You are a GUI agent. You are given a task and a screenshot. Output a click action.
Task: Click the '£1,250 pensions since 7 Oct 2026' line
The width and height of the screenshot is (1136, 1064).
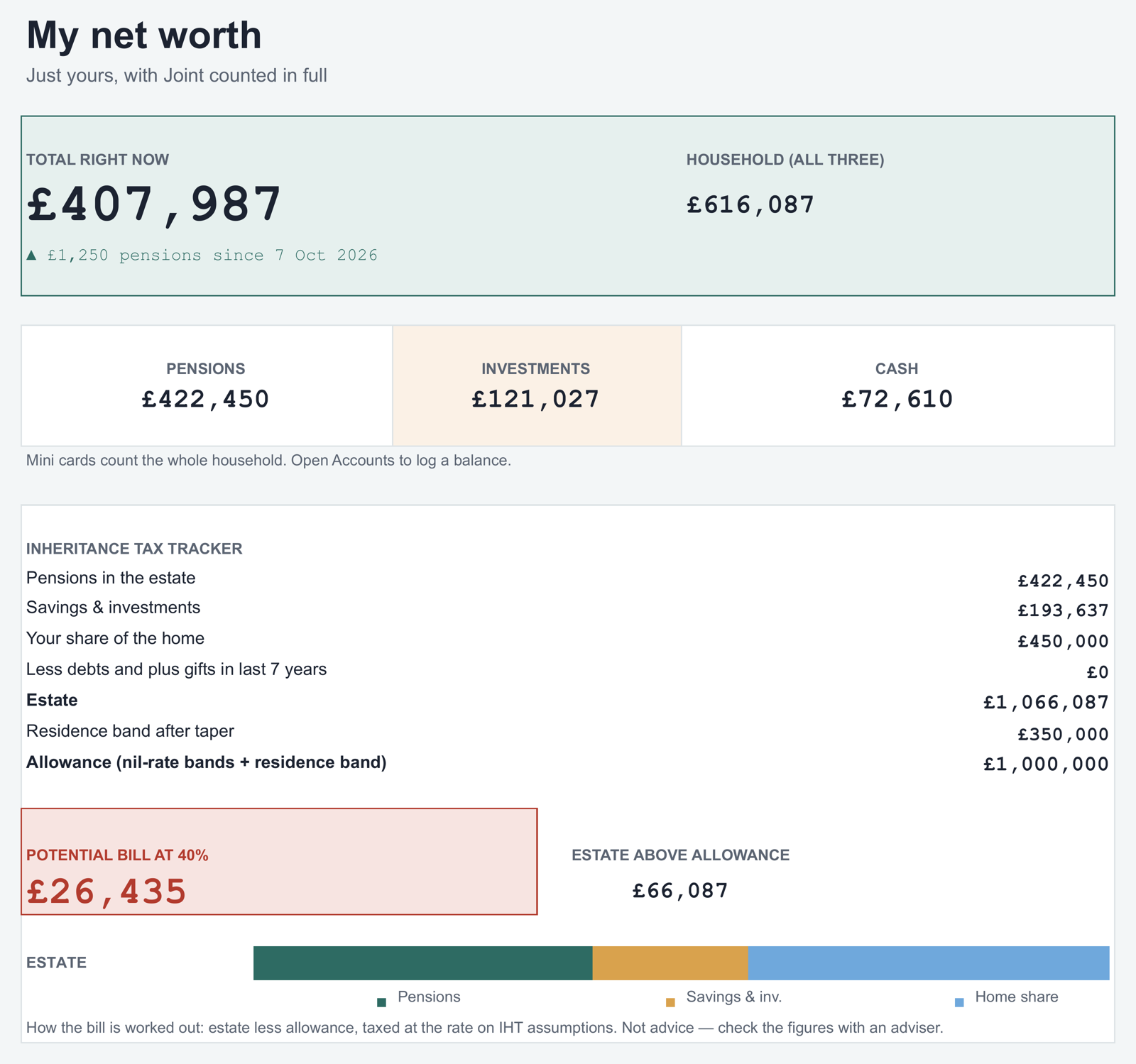click(x=202, y=255)
